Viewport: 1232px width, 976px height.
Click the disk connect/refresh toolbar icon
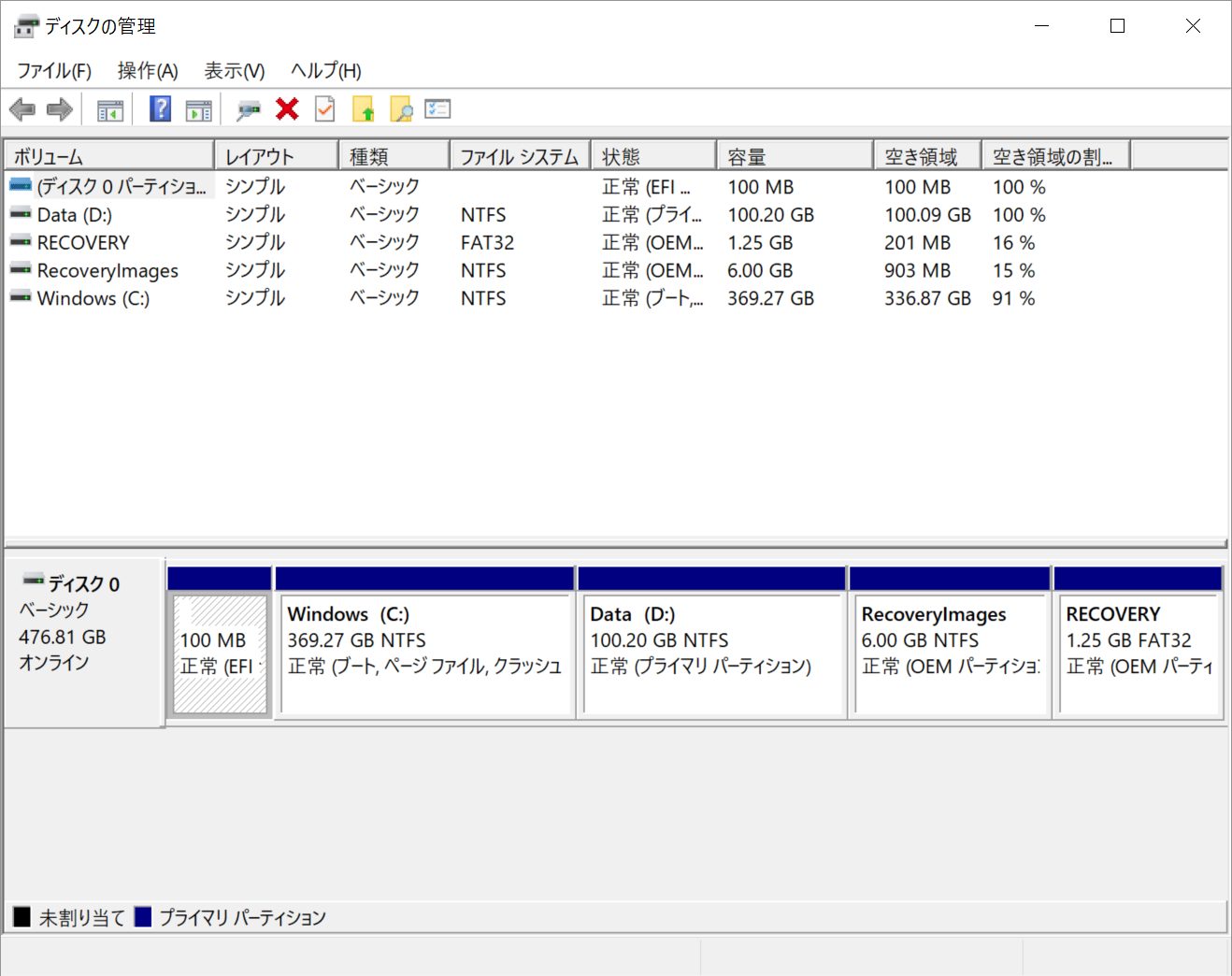coord(249,110)
